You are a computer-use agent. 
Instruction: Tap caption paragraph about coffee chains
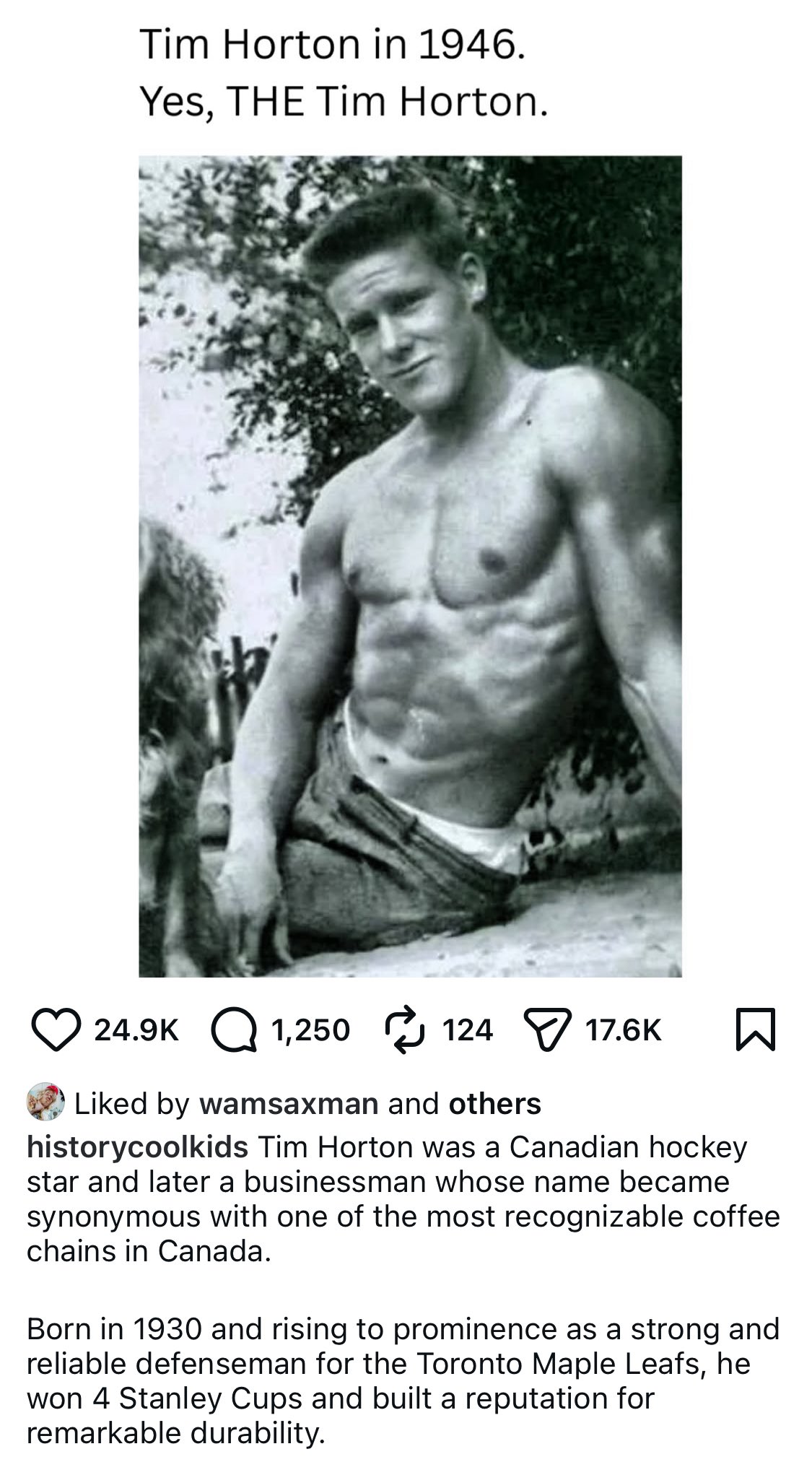(403, 1199)
